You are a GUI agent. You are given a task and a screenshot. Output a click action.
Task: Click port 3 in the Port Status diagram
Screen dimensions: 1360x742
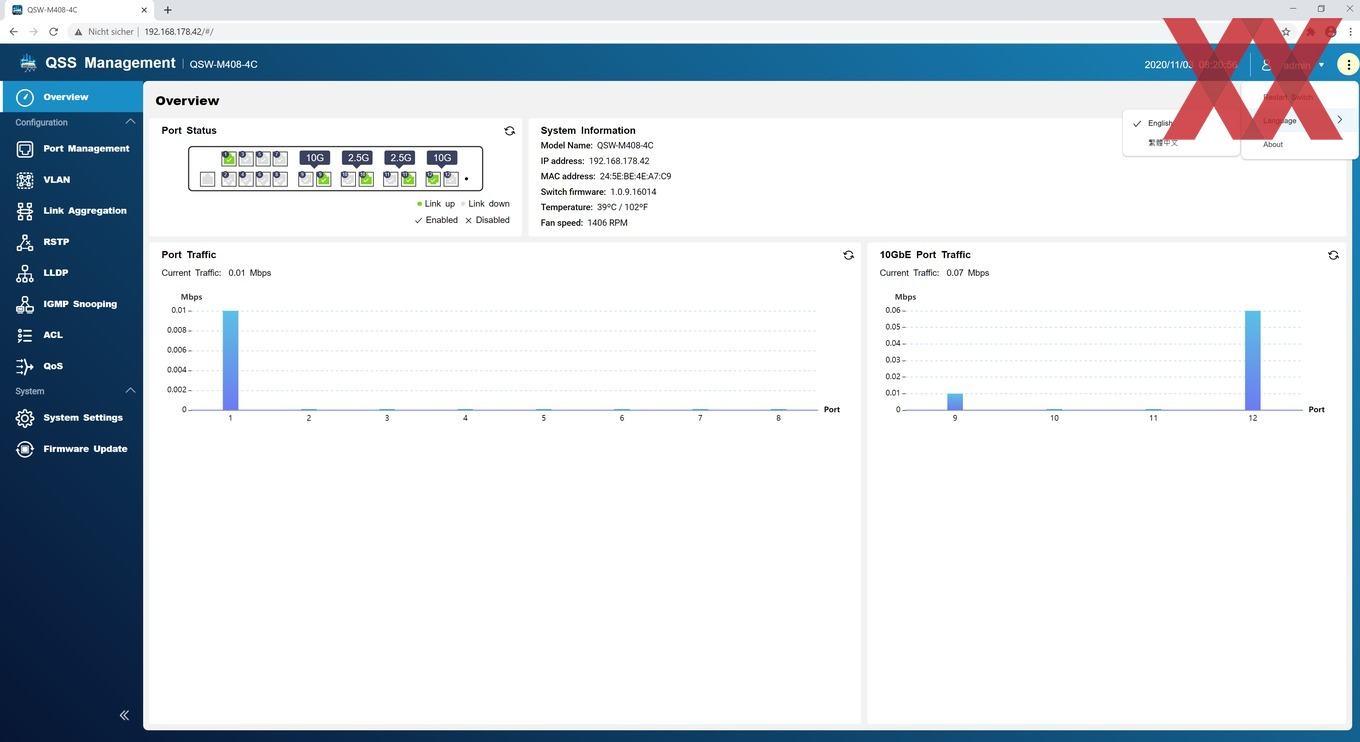(x=246, y=159)
